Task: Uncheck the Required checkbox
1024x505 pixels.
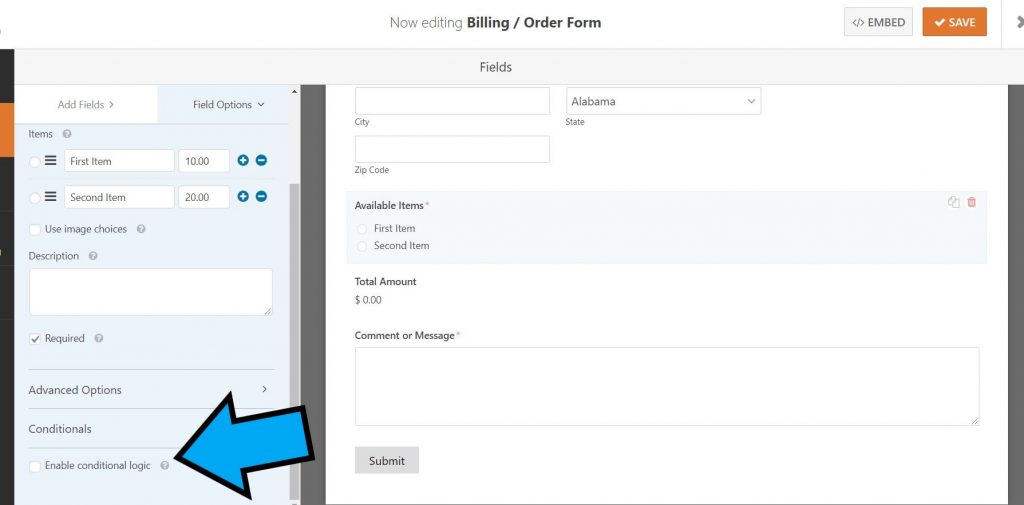Action: pos(35,338)
